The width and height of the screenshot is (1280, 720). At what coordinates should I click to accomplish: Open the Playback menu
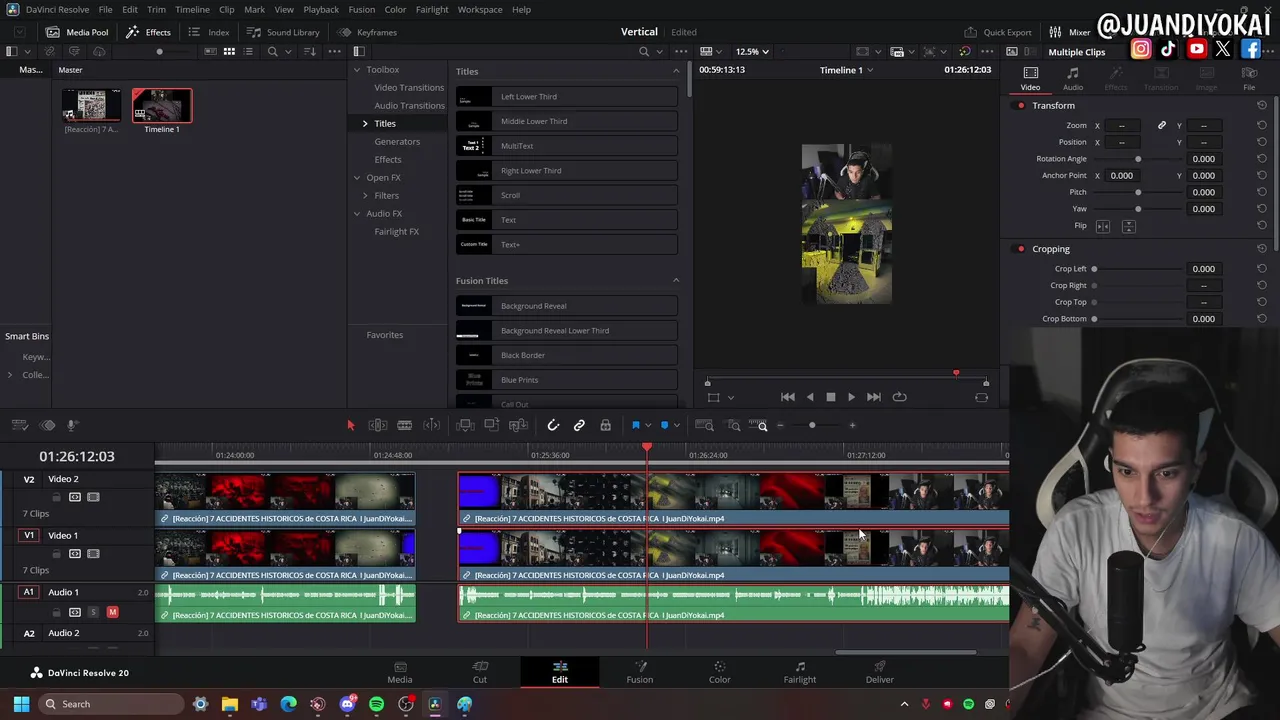(x=321, y=9)
